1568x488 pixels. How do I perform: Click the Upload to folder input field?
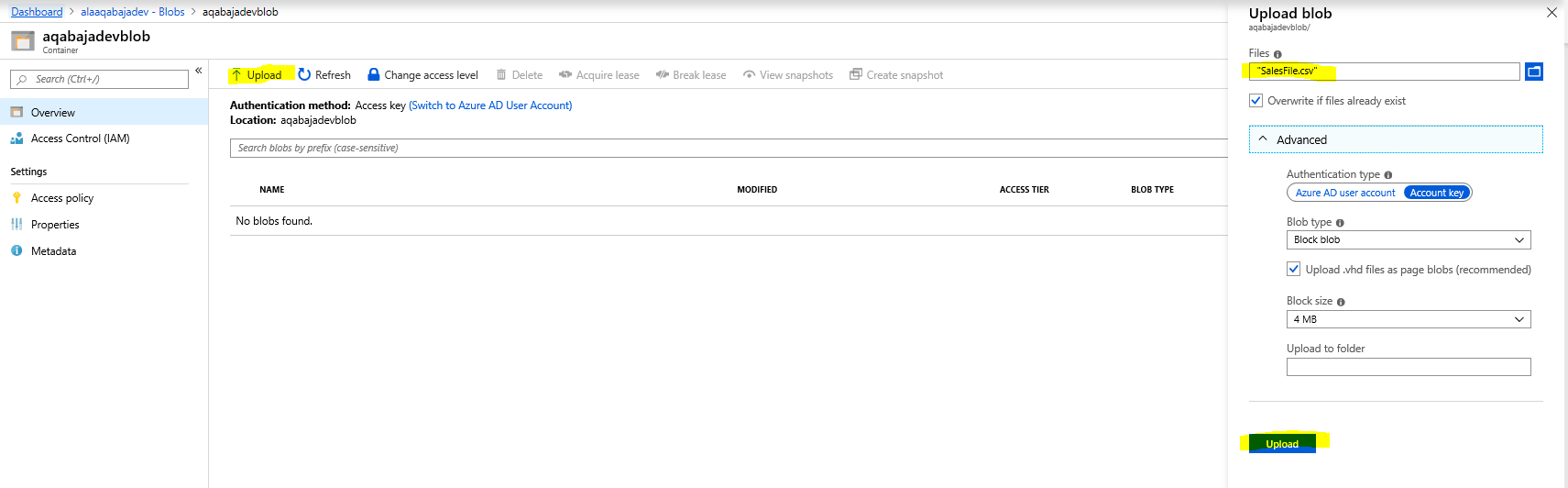pyautogui.click(x=1408, y=367)
